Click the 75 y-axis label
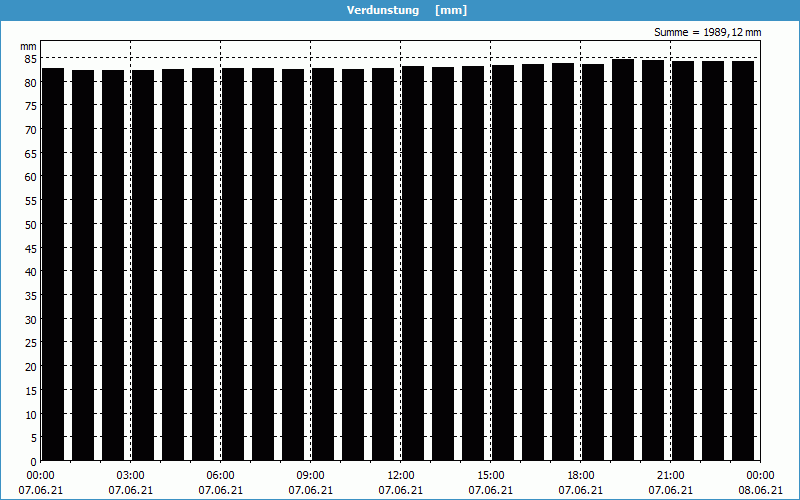This screenshot has width=800, height=500. point(31,106)
